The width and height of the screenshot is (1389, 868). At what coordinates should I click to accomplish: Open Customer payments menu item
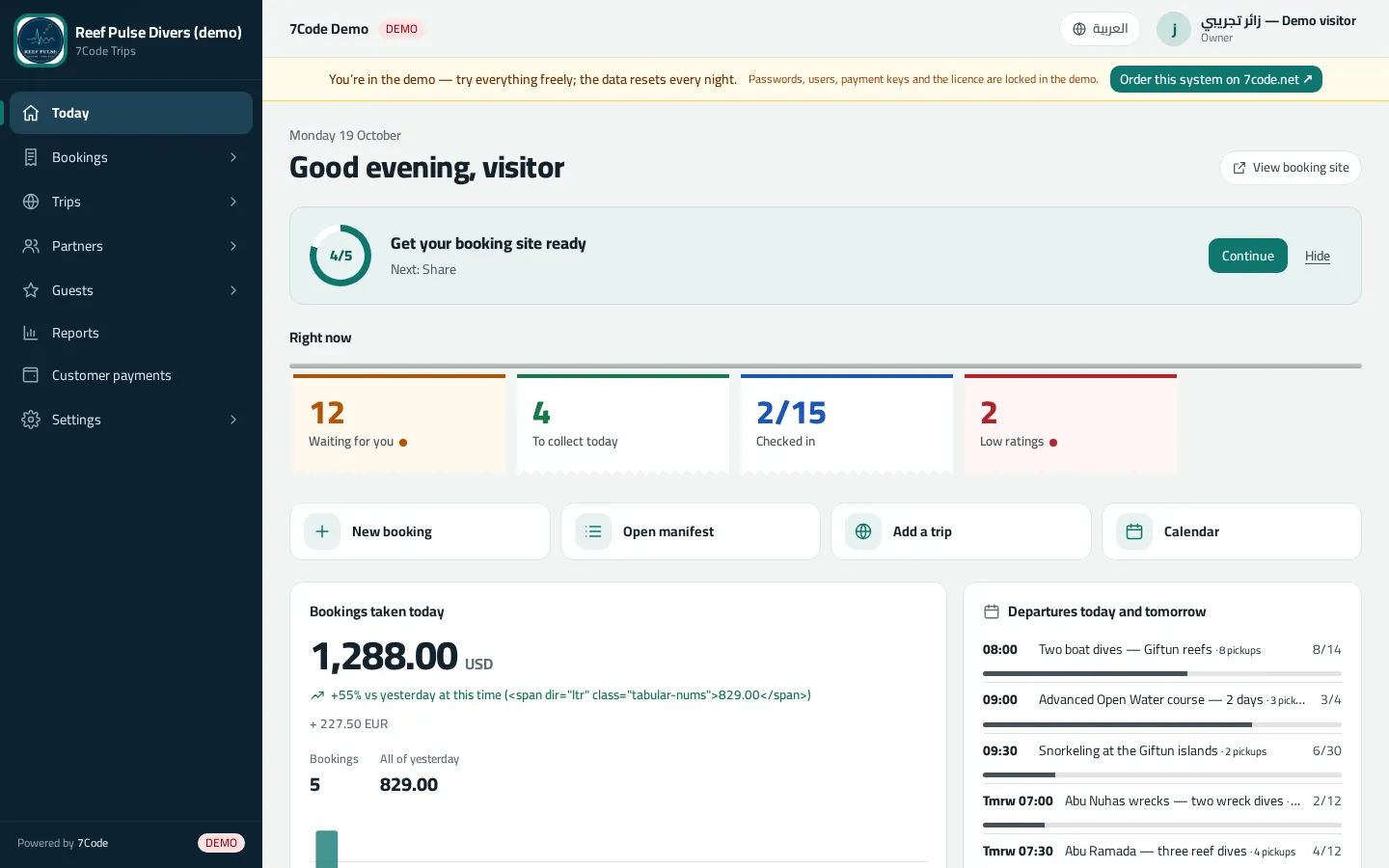point(131,375)
